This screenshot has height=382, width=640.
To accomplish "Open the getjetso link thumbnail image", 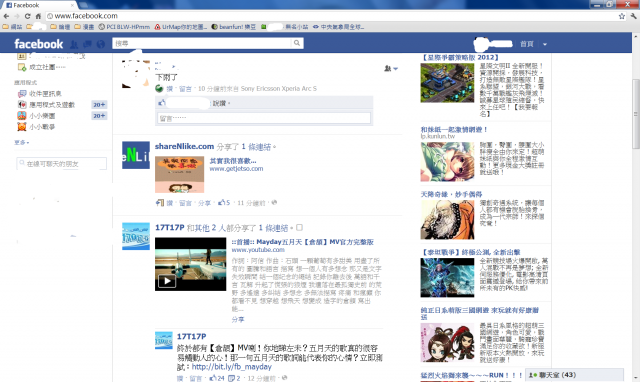I will [180, 175].
